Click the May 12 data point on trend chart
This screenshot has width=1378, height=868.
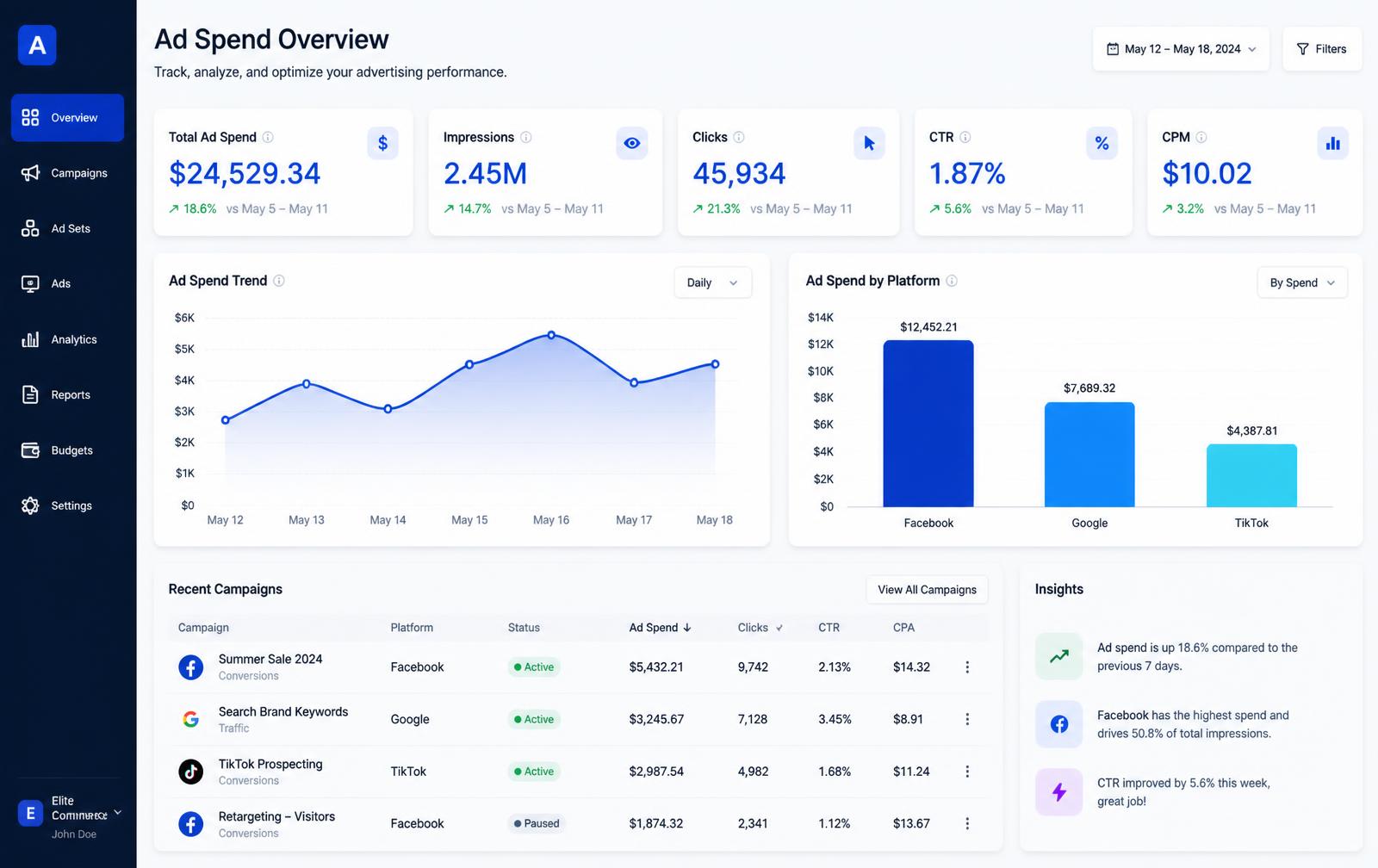pos(226,420)
